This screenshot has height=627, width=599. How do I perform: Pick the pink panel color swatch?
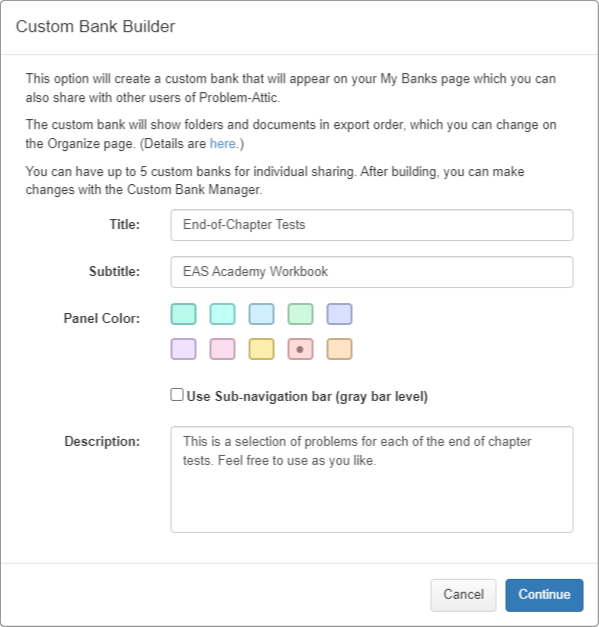[x=222, y=349]
